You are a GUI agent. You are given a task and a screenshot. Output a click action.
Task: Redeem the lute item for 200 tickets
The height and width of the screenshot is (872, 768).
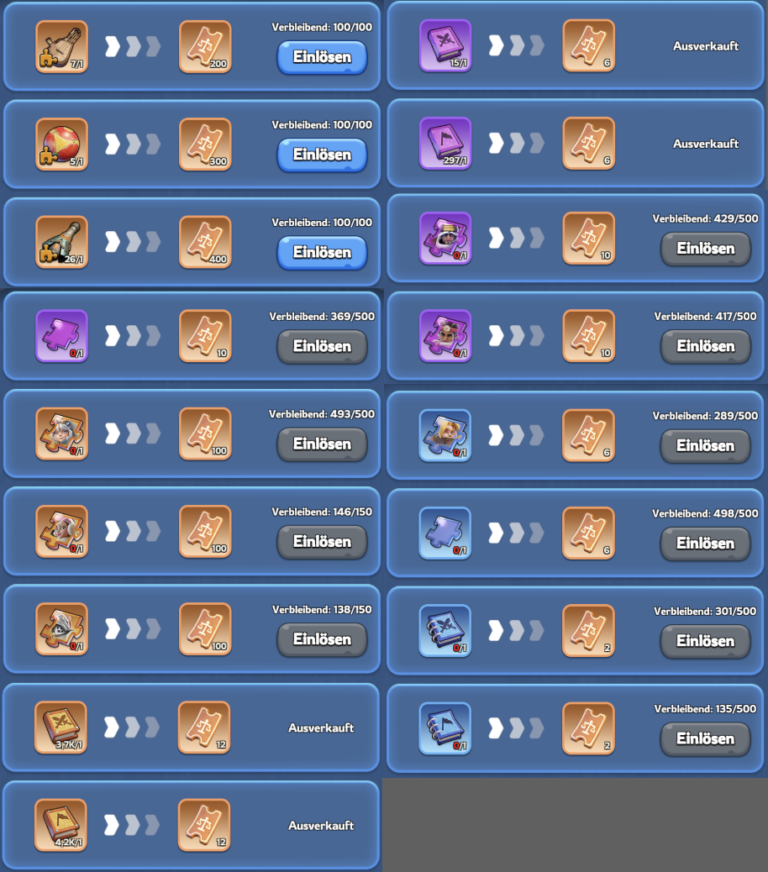tap(322, 57)
